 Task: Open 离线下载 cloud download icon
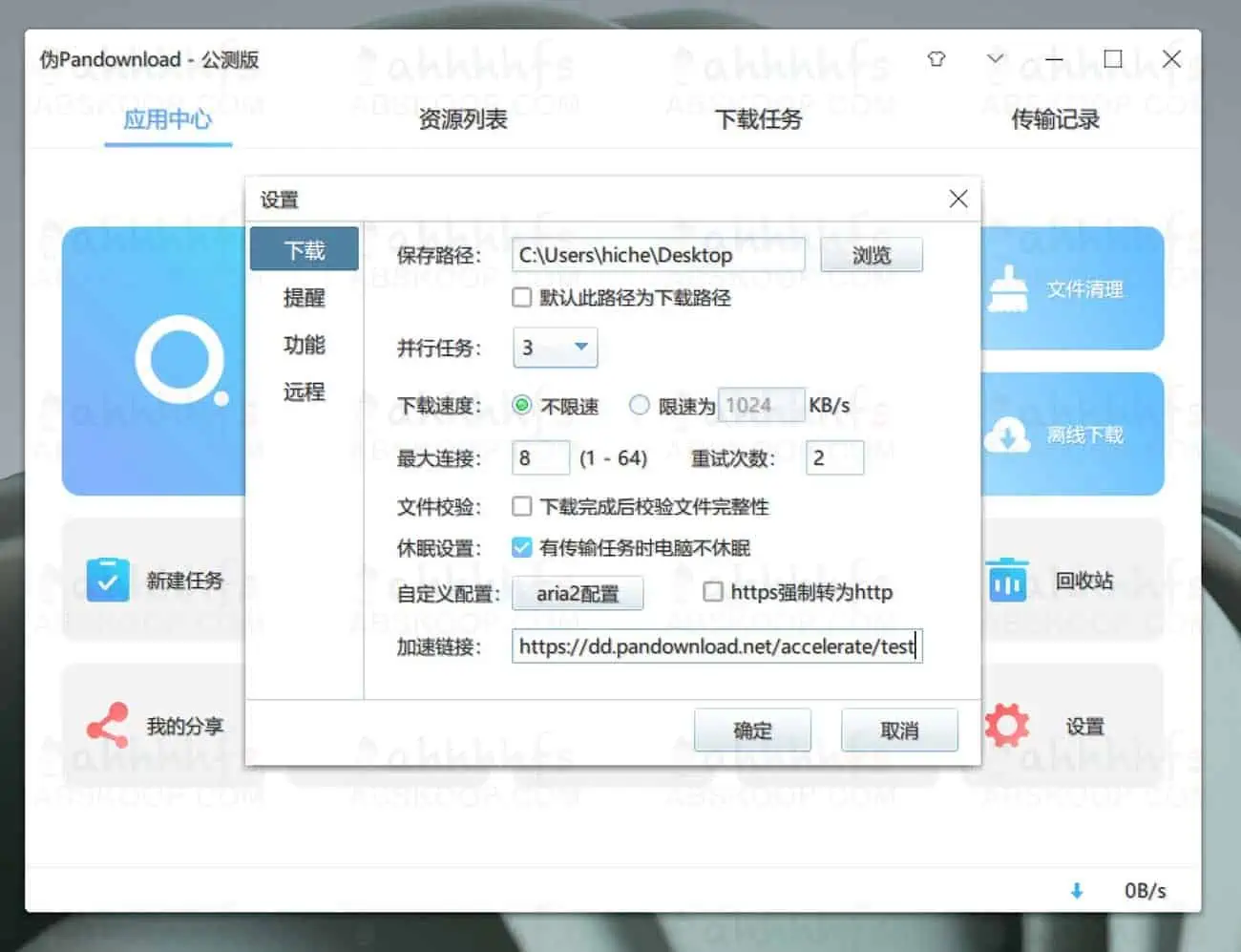(x=1010, y=434)
